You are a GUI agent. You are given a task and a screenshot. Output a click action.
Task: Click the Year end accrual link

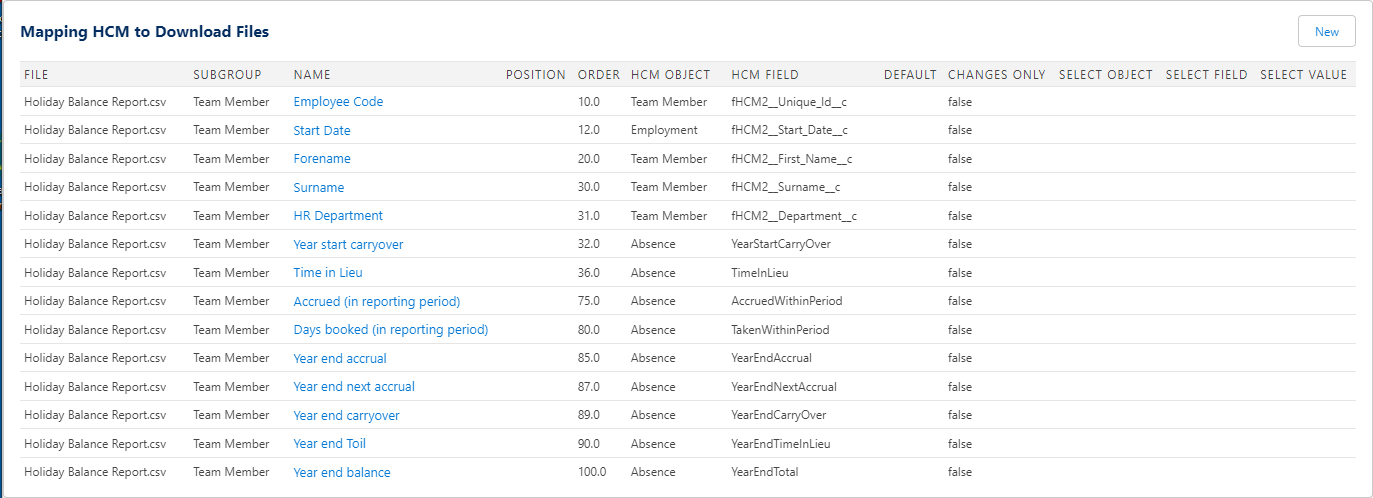pyautogui.click(x=340, y=358)
